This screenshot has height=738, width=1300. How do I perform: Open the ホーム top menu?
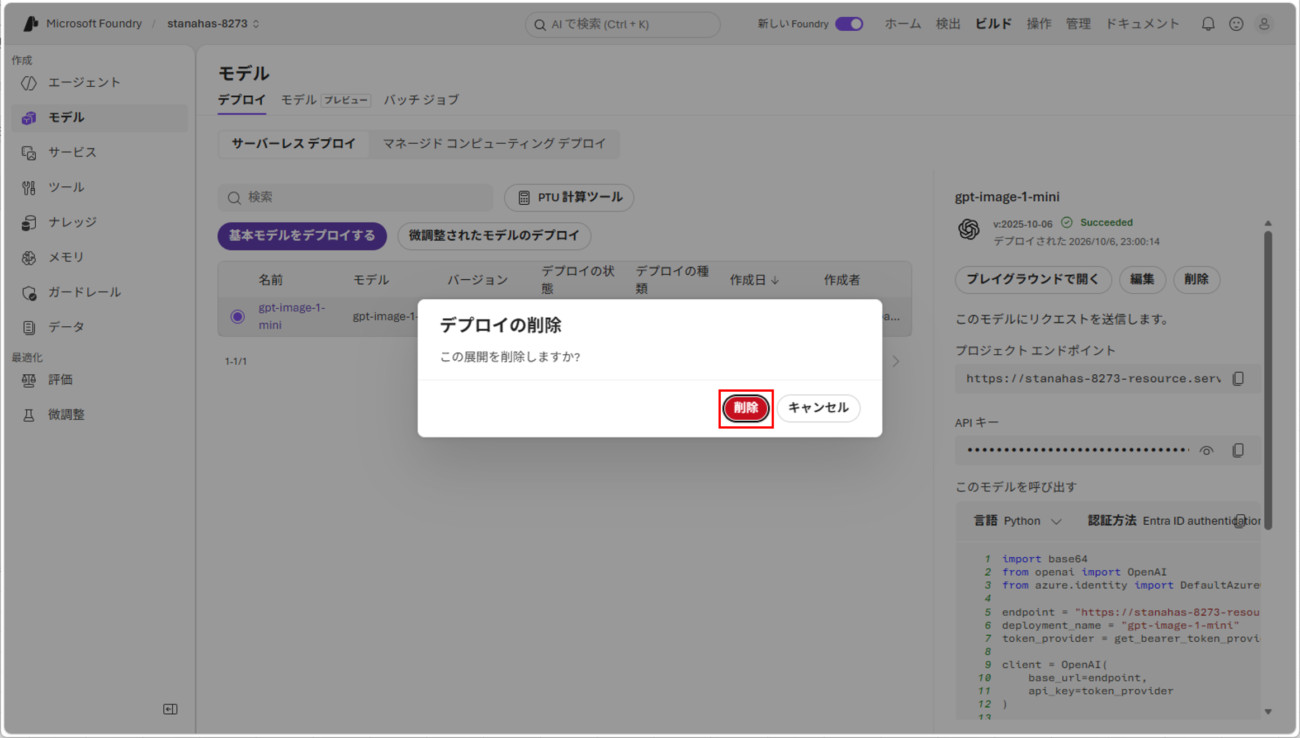point(903,24)
